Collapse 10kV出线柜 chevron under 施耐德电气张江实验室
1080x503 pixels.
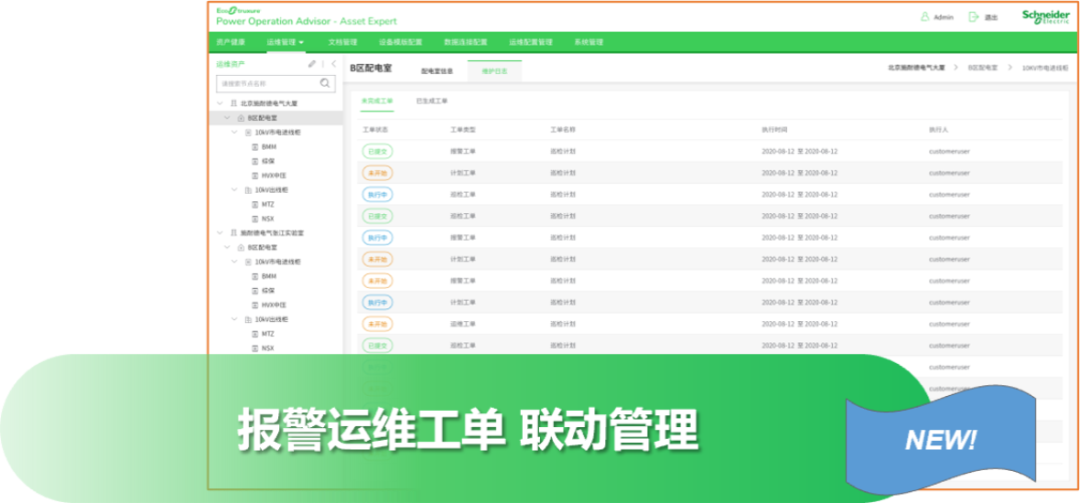[x=235, y=319]
